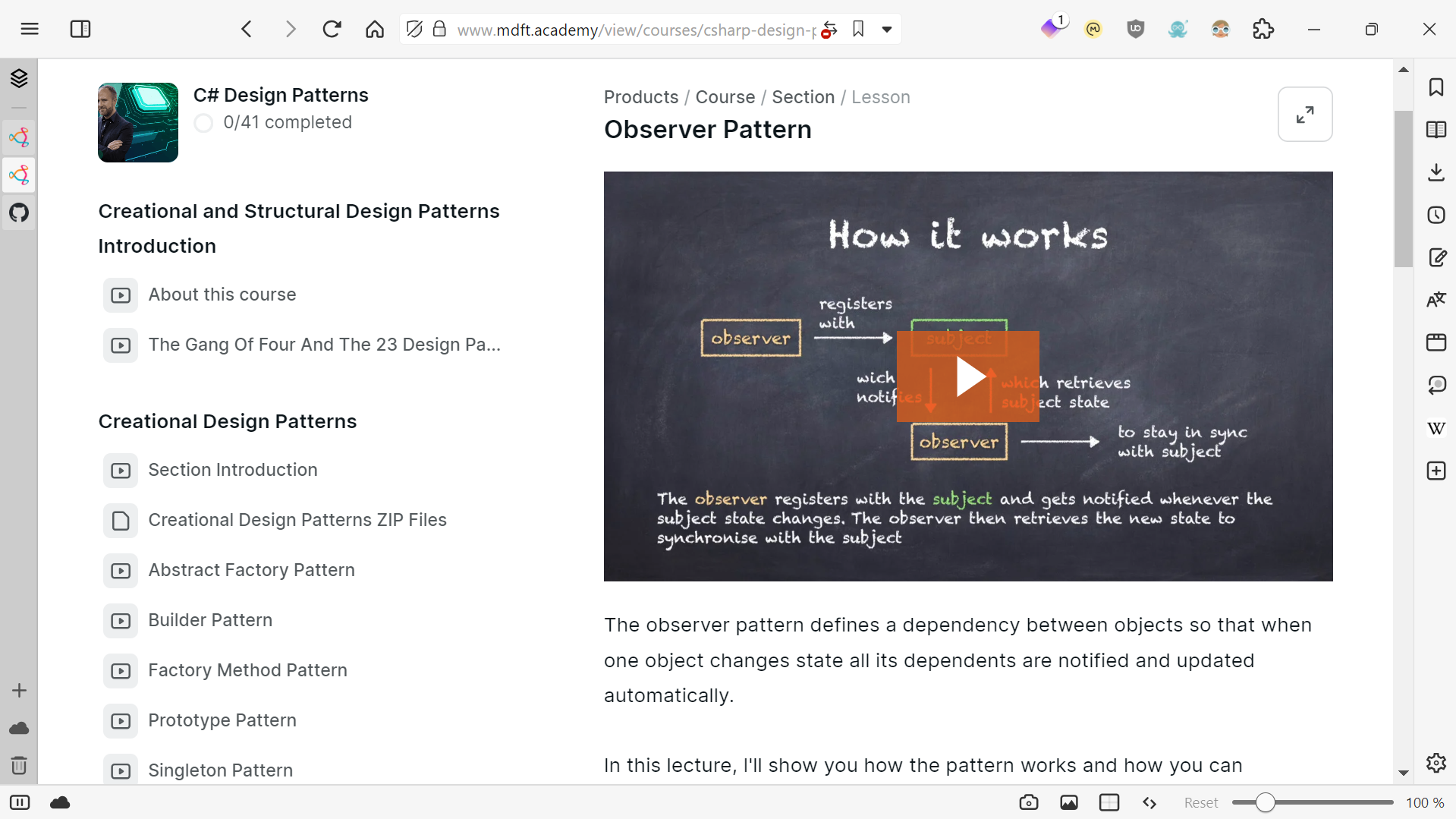Open the History clock panel
1456x819 pixels.
1436,215
